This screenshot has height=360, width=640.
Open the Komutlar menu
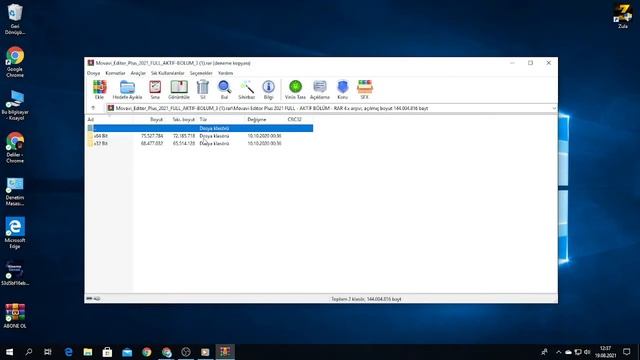(115, 73)
